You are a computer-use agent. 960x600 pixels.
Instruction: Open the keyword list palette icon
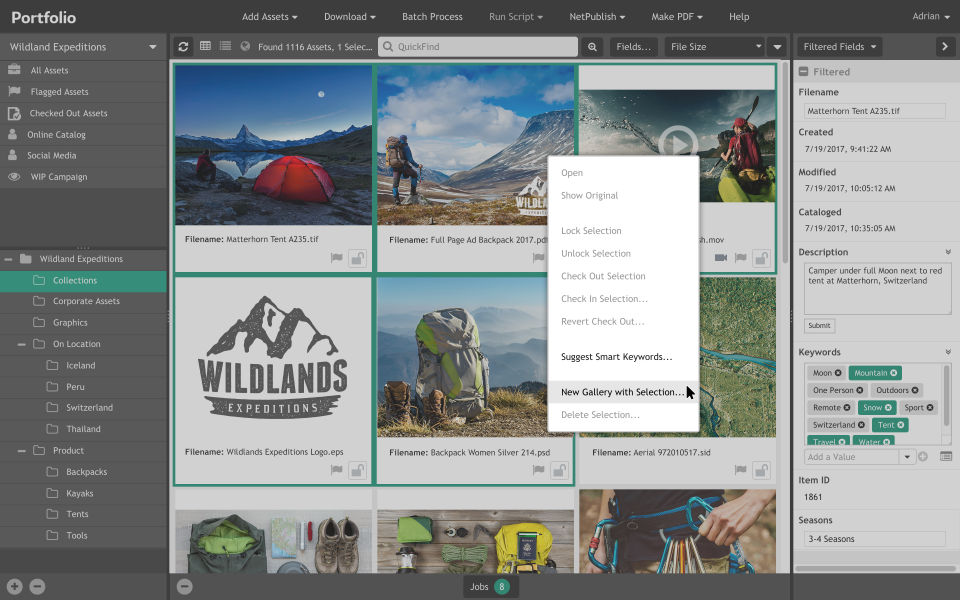point(946,457)
